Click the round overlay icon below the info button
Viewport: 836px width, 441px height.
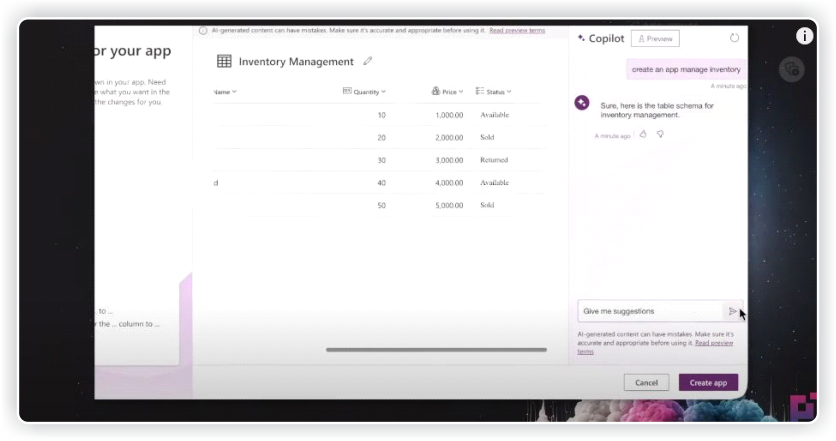pyautogui.click(x=791, y=69)
